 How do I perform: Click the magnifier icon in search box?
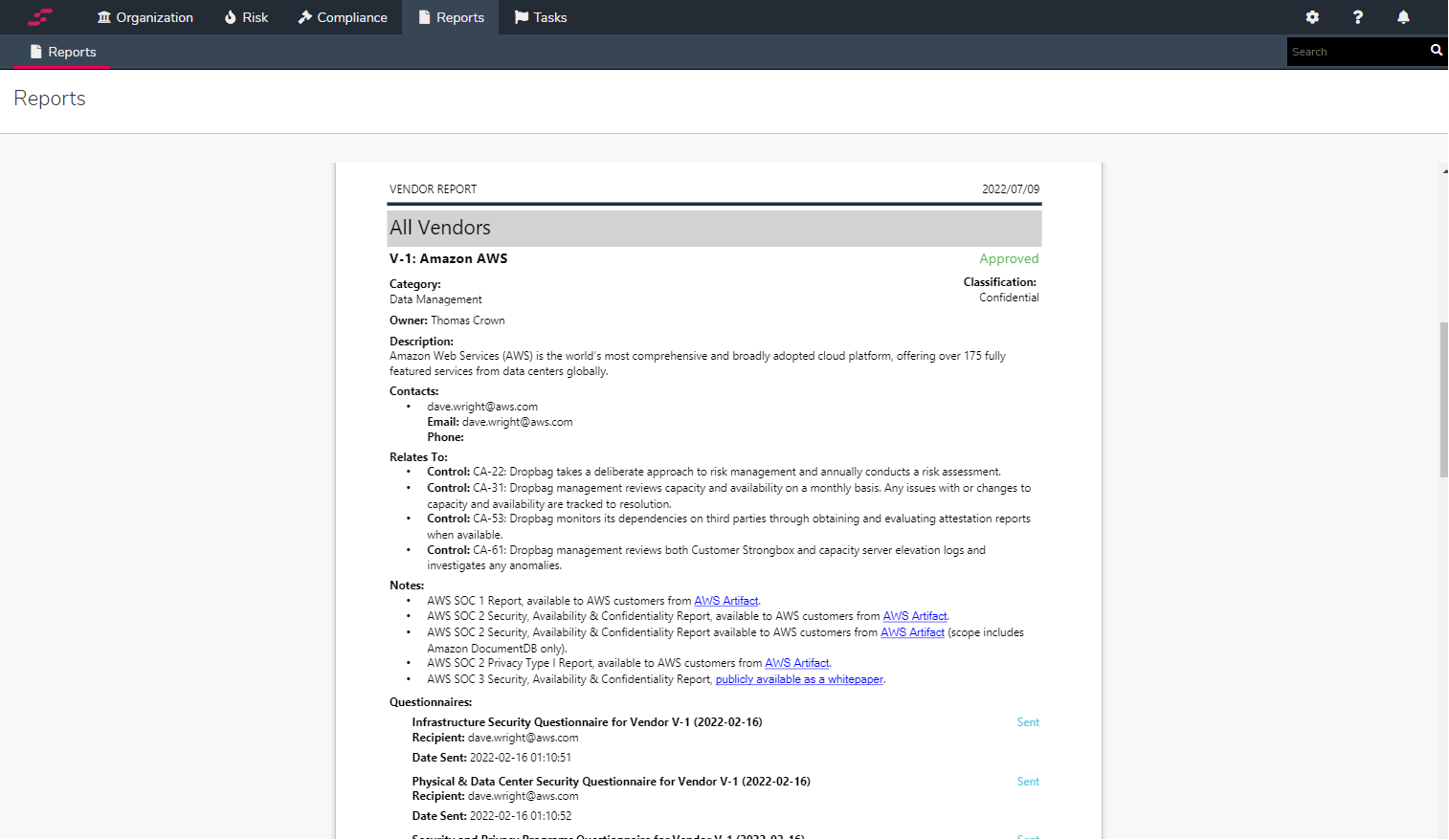[x=1436, y=51]
